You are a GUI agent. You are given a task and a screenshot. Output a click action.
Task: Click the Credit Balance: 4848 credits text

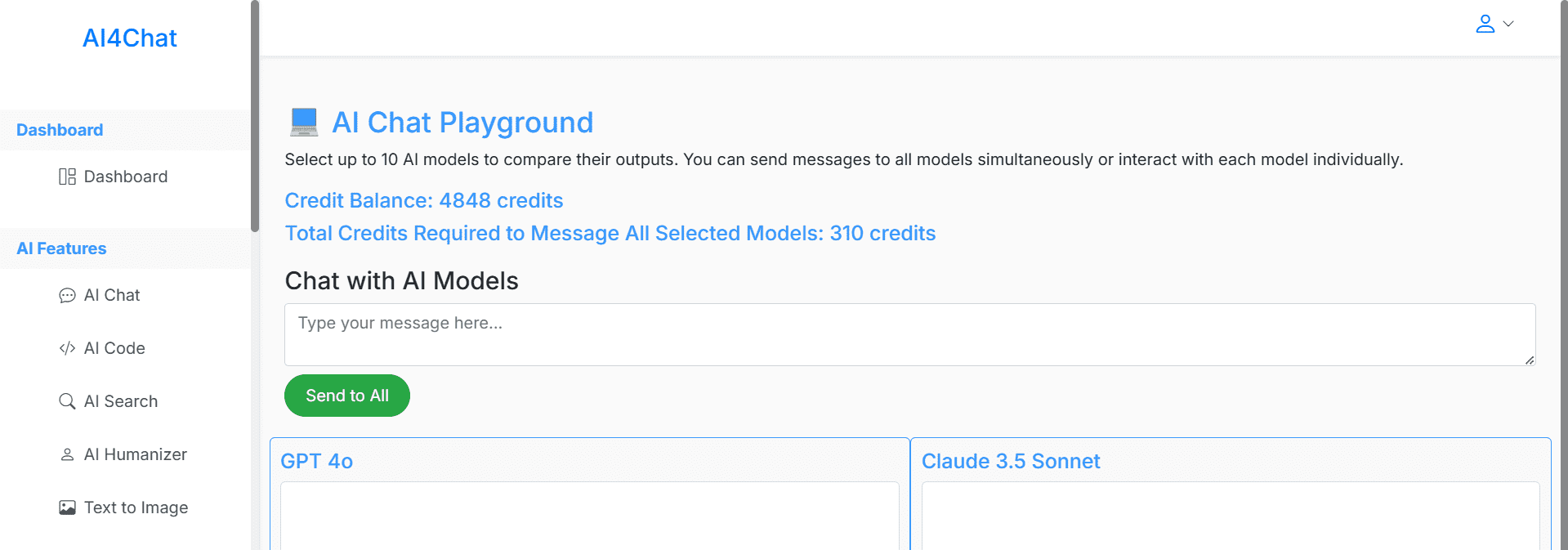coord(424,200)
